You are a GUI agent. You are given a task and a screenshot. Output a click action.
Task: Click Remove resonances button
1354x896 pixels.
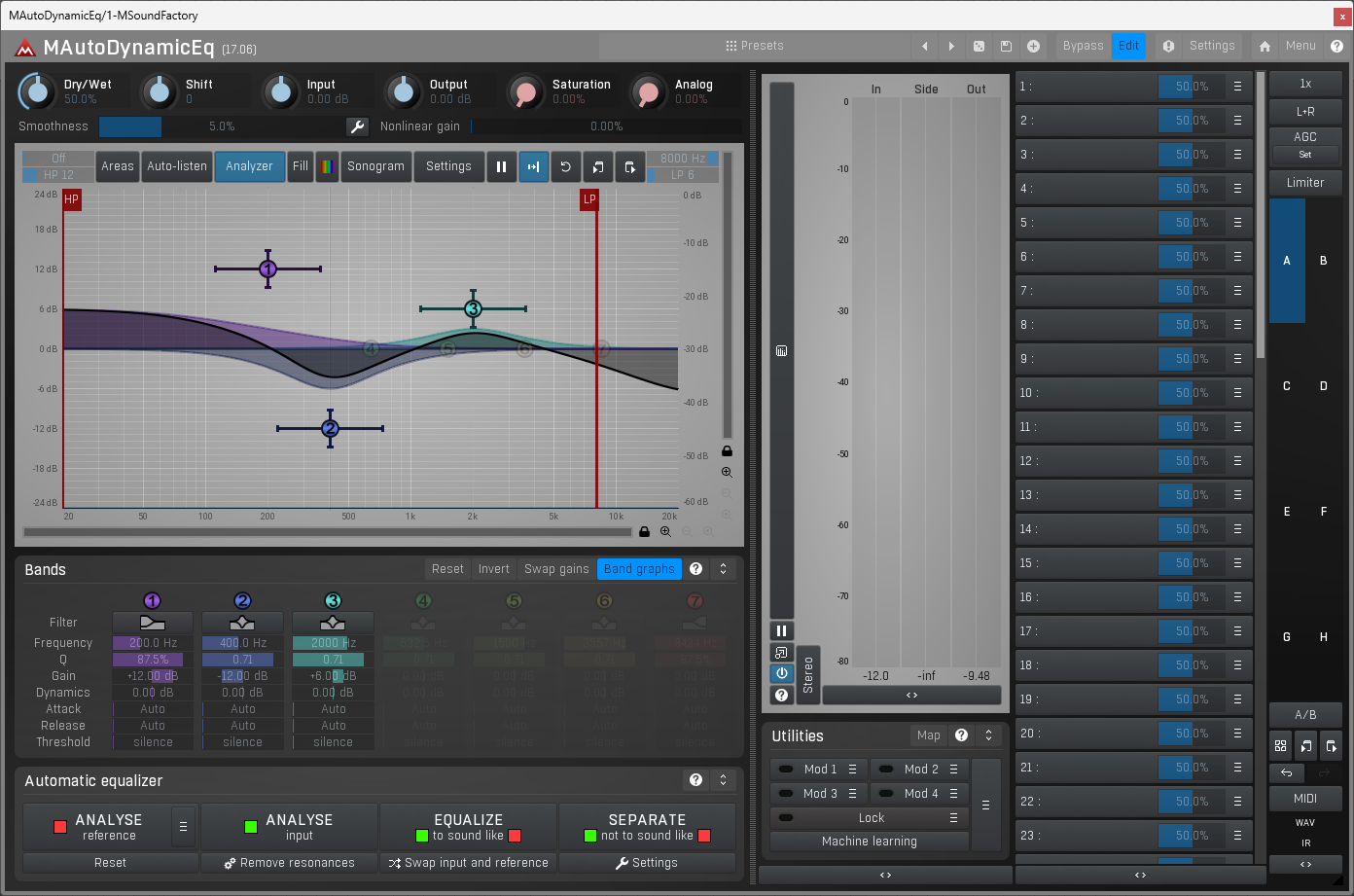pyautogui.click(x=289, y=863)
